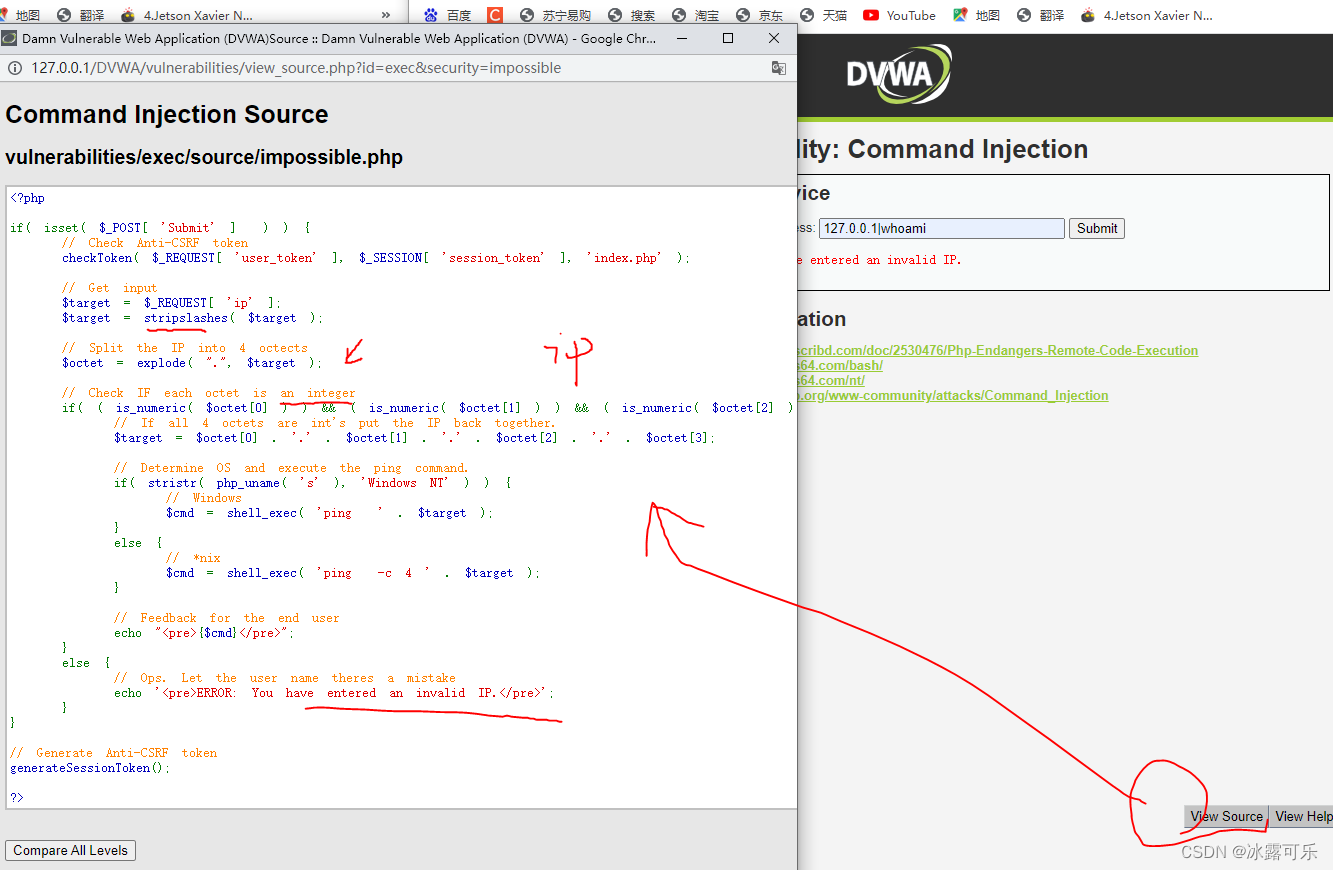Screen dimensions: 1333x870
Task: Click the IP address field containing 127.0.0.1|whoami
Action: coord(941,228)
